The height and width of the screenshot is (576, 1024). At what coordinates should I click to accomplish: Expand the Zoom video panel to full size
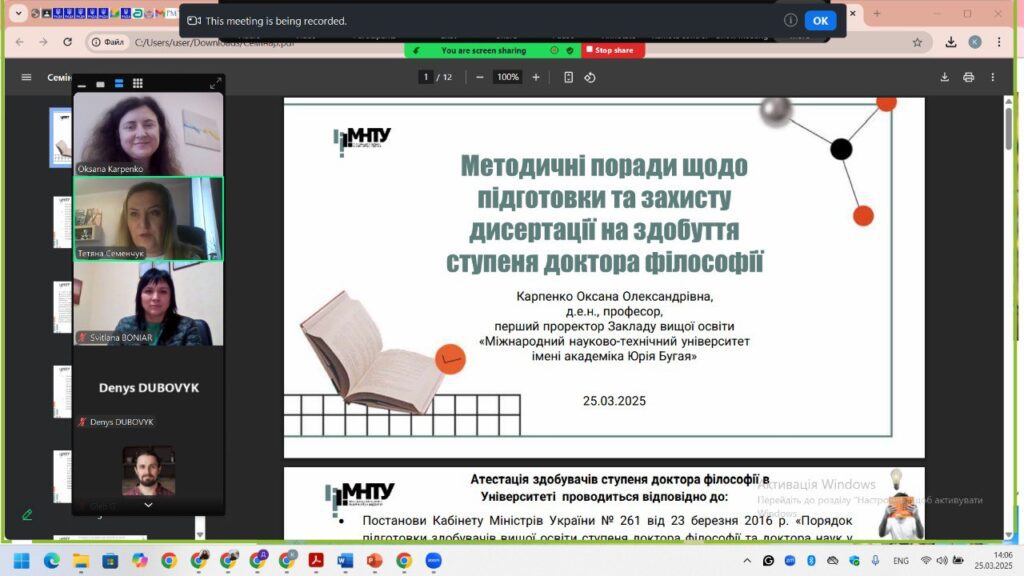point(215,84)
